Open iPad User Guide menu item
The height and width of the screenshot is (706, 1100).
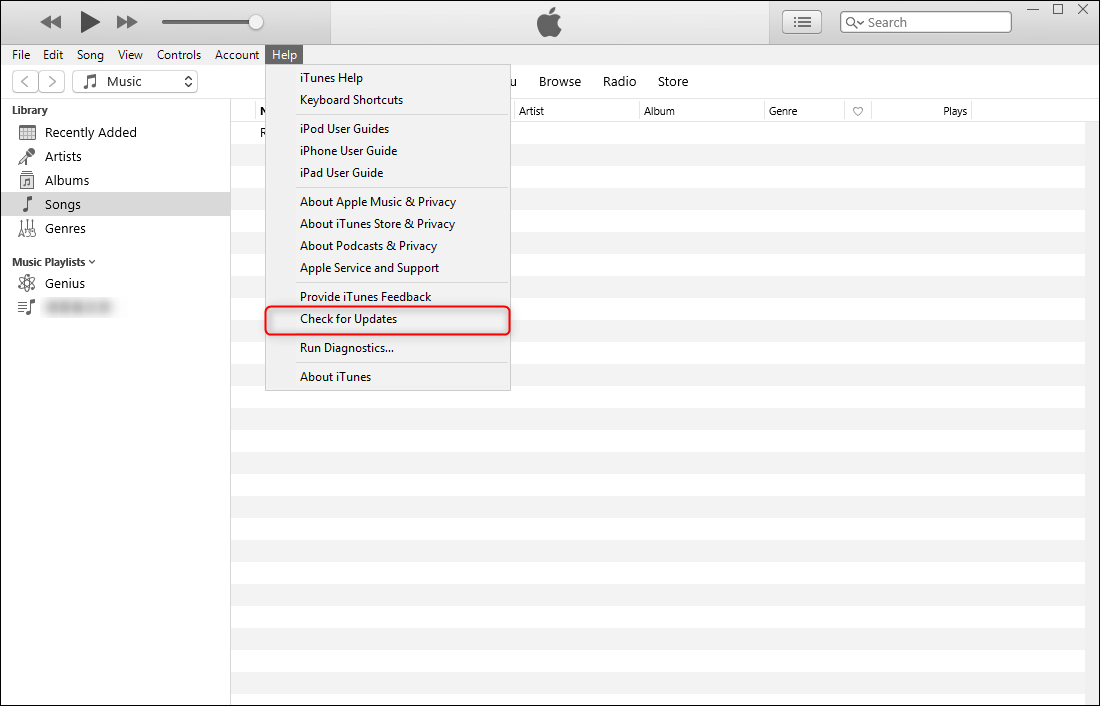[x=387, y=173]
